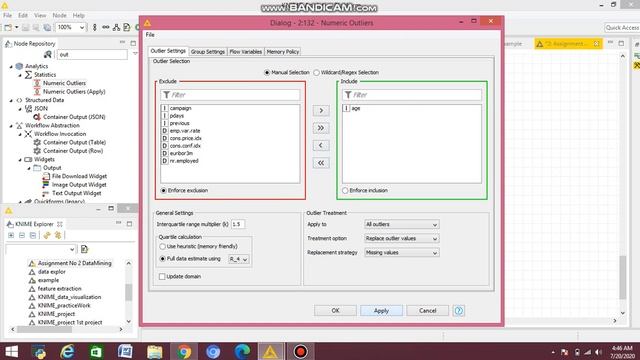Click the Numeric Outliers node icon

pyautogui.click(x=37, y=83)
